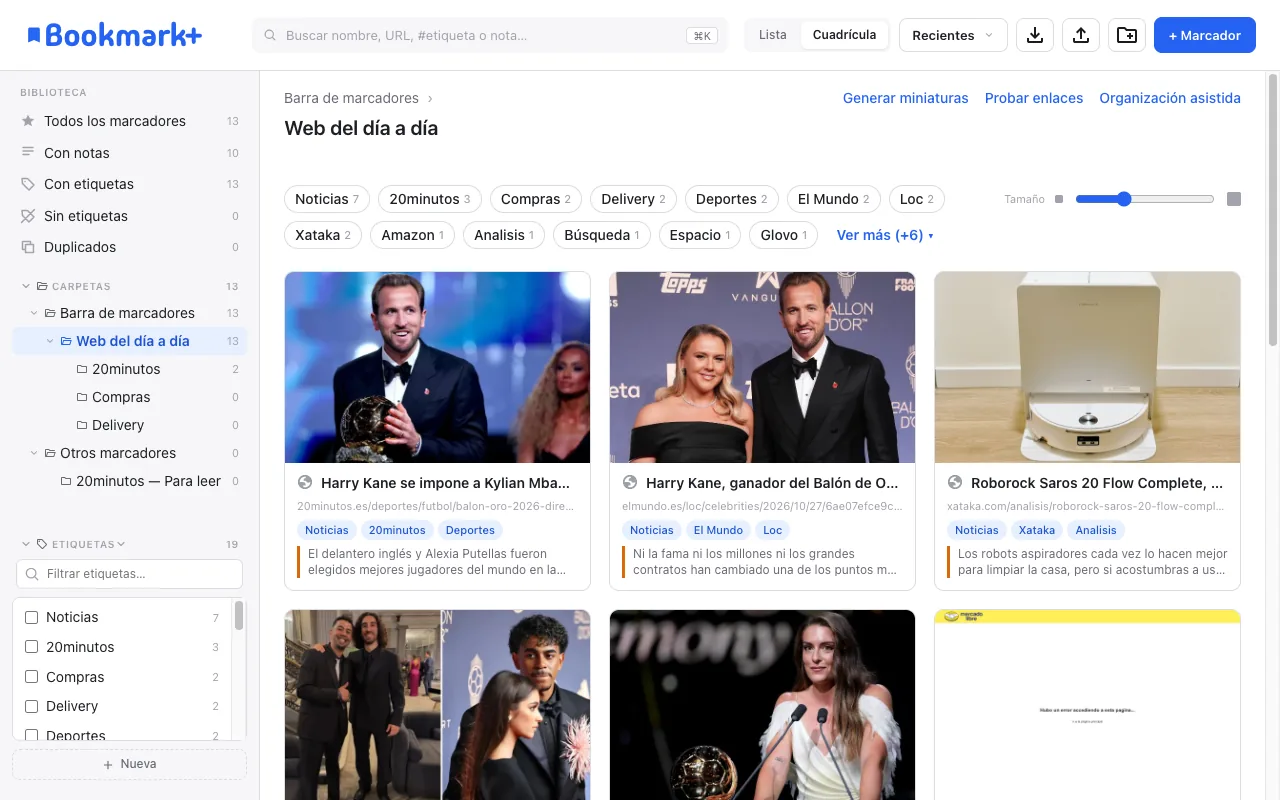This screenshot has width=1280, height=800.
Task: Filter by the Xataka tag chip
Action: tap(323, 235)
